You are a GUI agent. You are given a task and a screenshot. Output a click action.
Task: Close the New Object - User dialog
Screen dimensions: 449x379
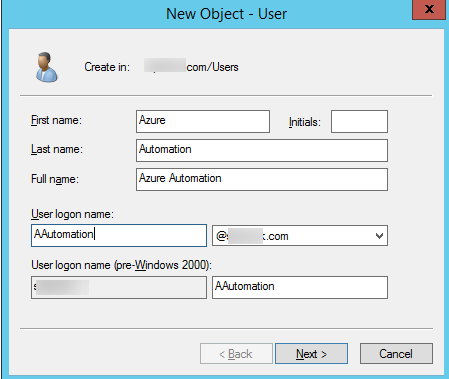pyautogui.click(x=429, y=9)
